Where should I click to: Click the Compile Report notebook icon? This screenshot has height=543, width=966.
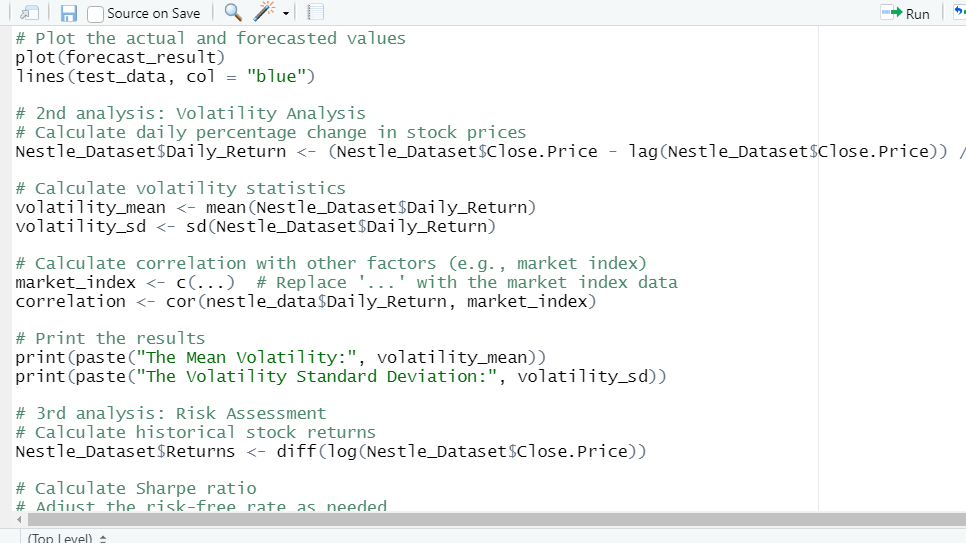tap(315, 12)
